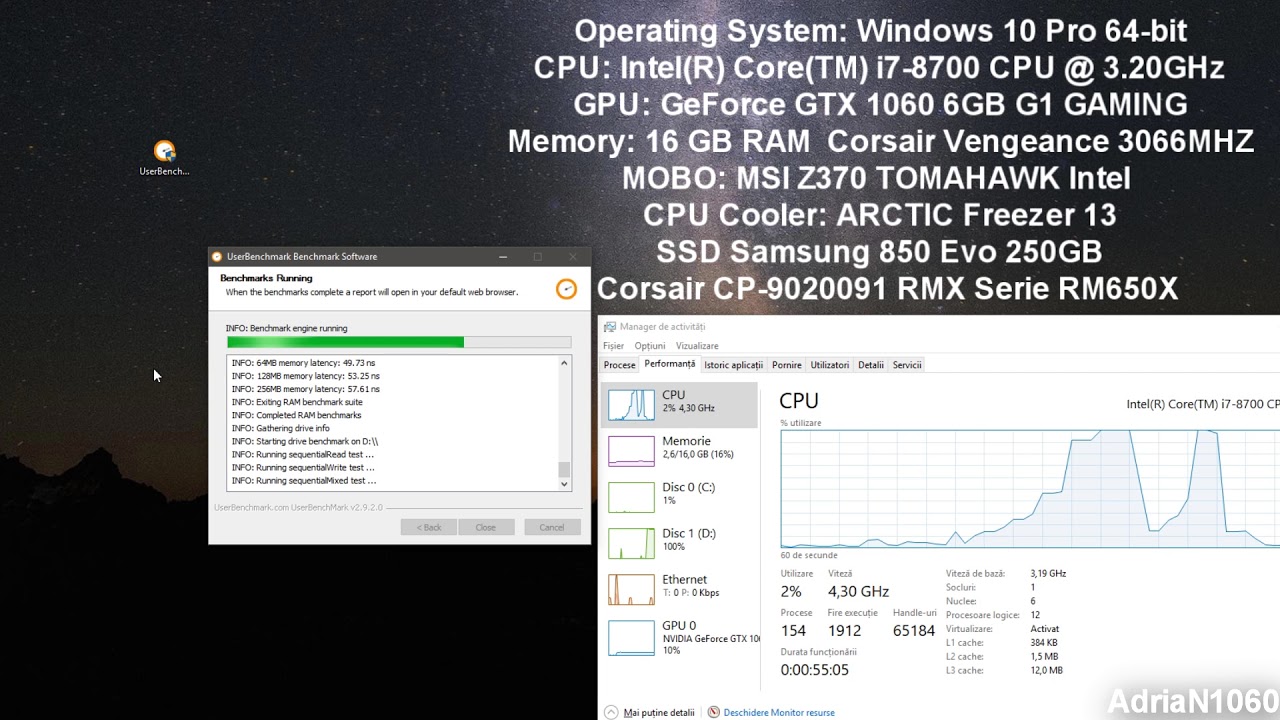Select log line 'Running sequentialMixed test'
1280x720 pixels.
pyautogui.click(x=303, y=481)
